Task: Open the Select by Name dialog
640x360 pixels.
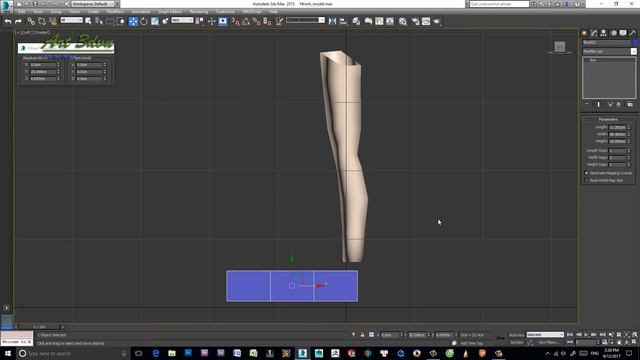Action: click(x=99, y=21)
